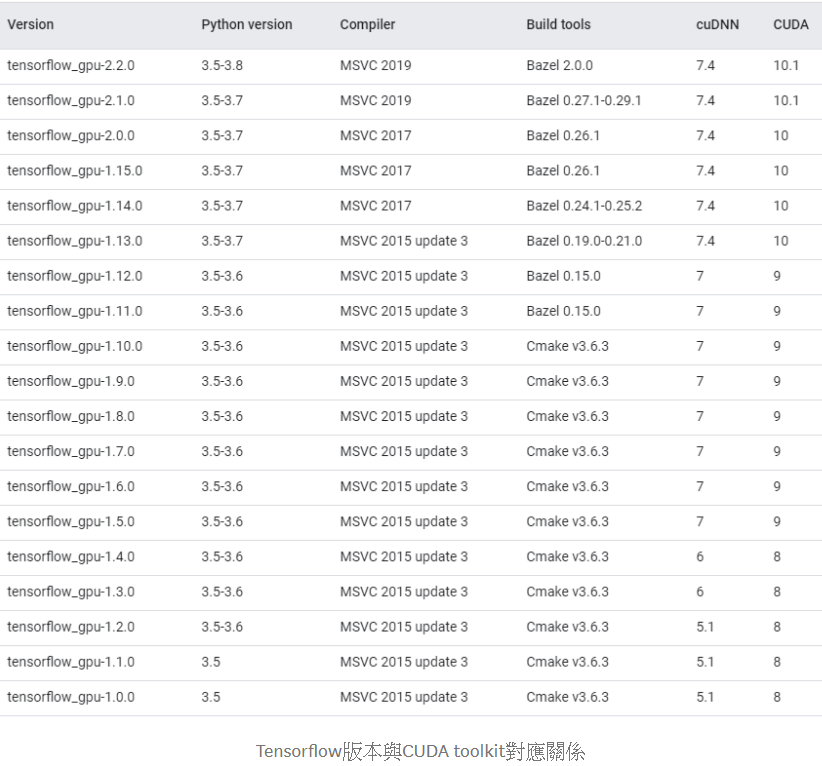822x766 pixels.
Task: Select tensorflow_gpu-1.4.0 version cell
Action: tap(71, 557)
